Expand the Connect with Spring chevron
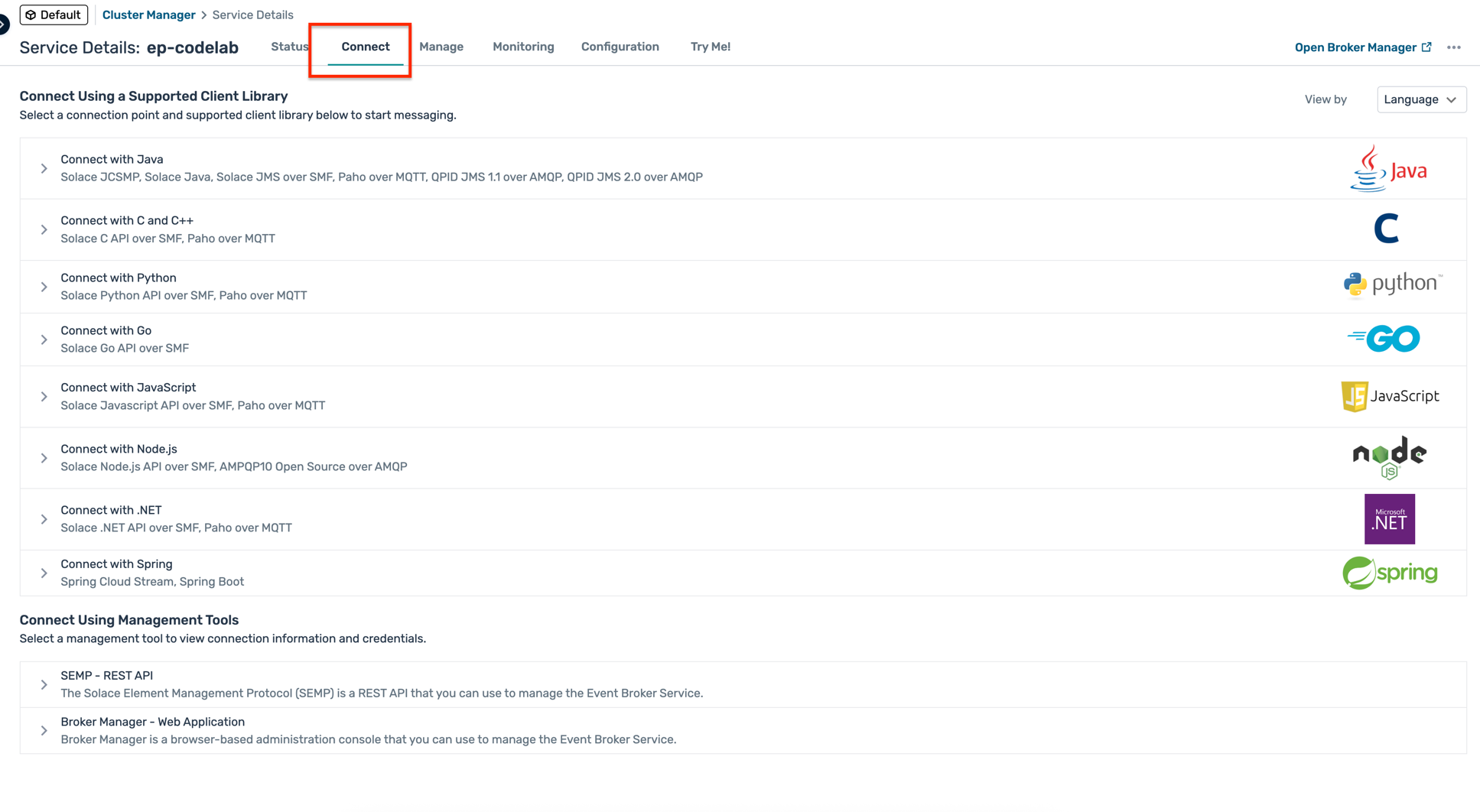The image size is (1480, 812). tap(44, 573)
